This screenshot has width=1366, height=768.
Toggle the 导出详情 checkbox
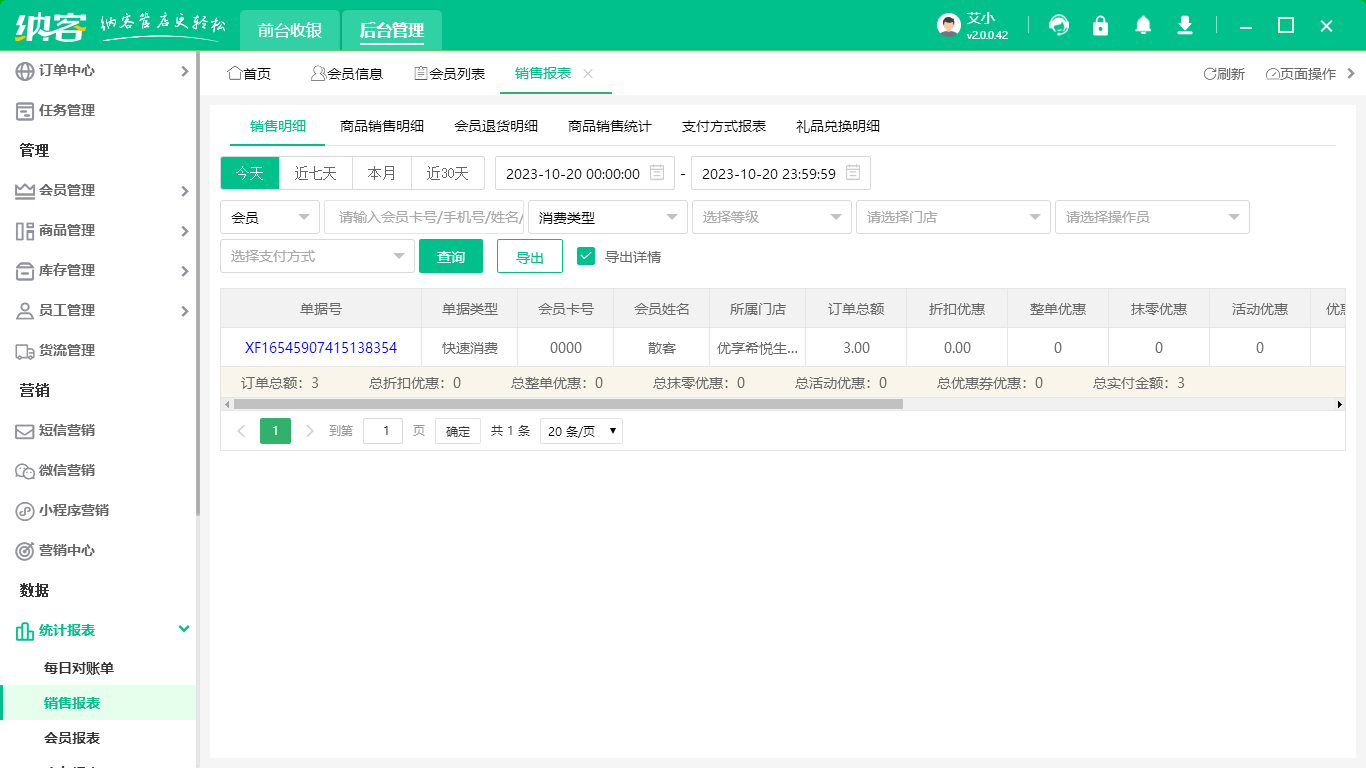coord(586,255)
